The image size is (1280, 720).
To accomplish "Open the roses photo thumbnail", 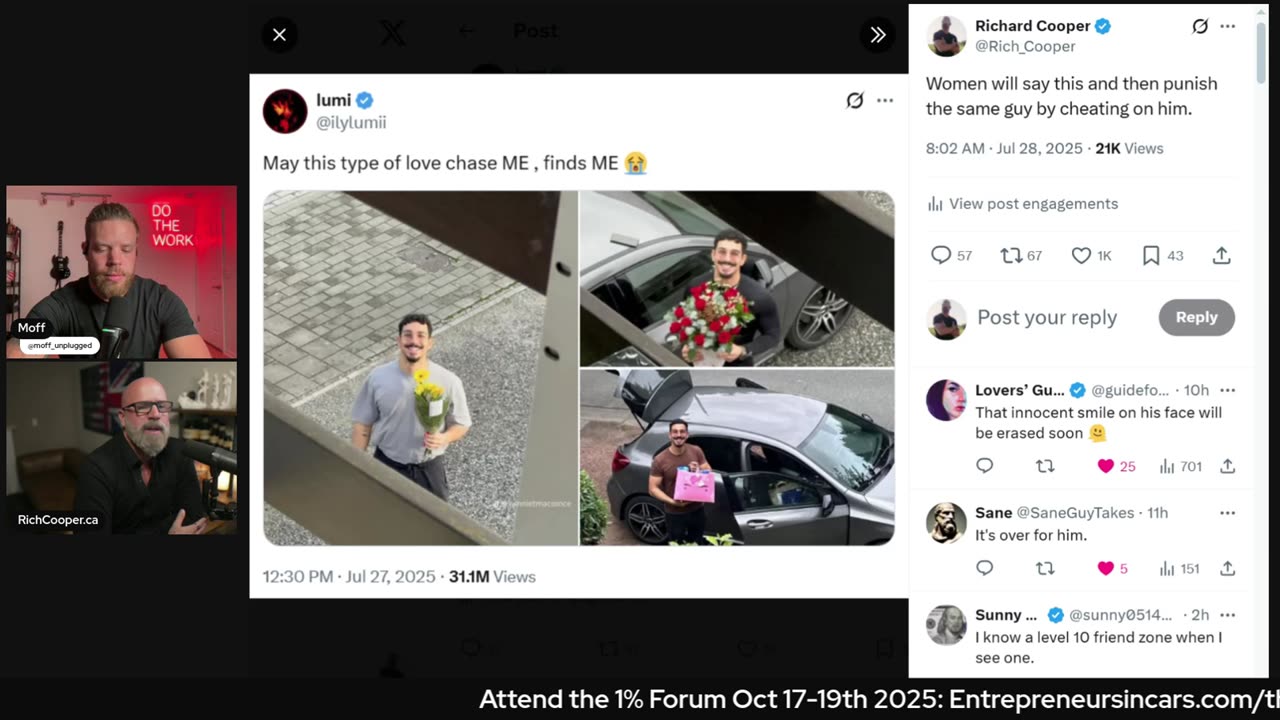I will [737, 278].
